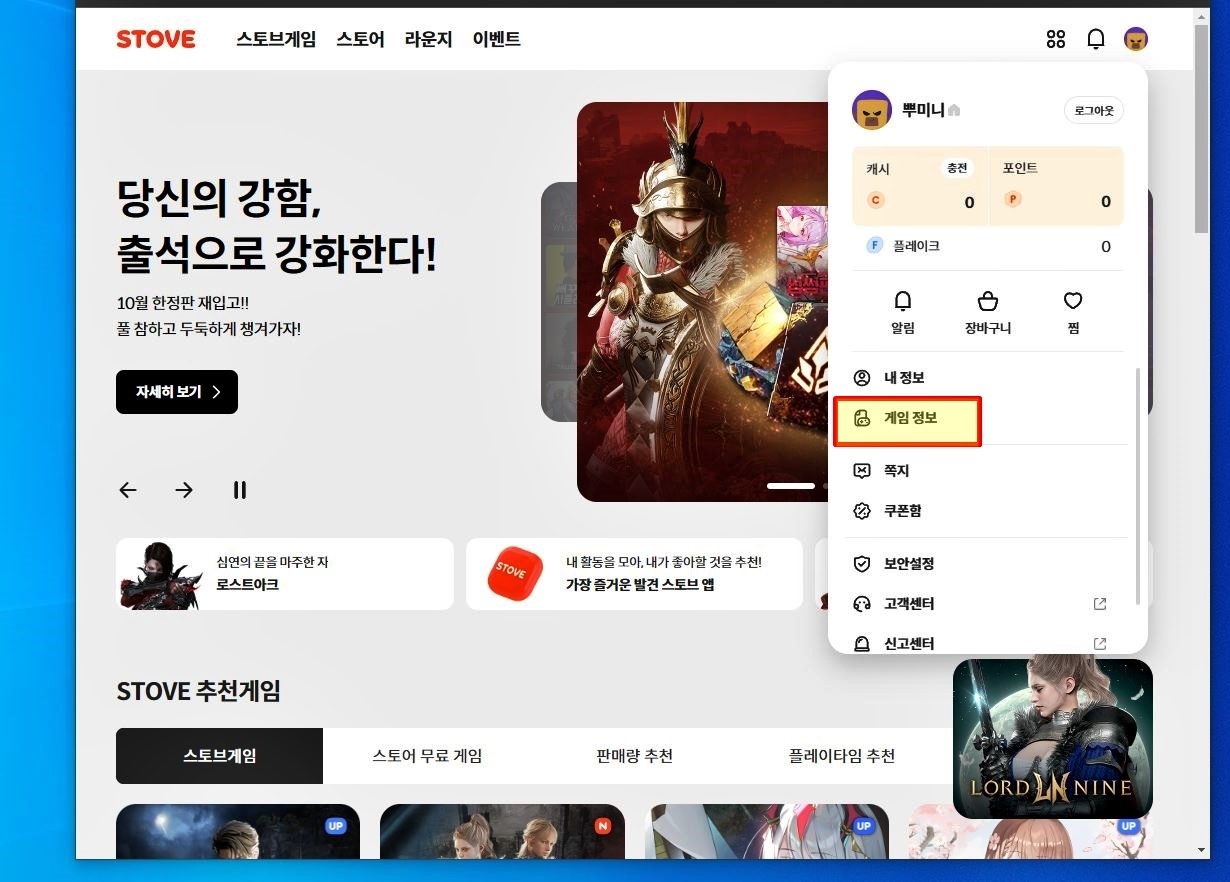Select the 판매량 추천 tab

(x=634, y=756)
